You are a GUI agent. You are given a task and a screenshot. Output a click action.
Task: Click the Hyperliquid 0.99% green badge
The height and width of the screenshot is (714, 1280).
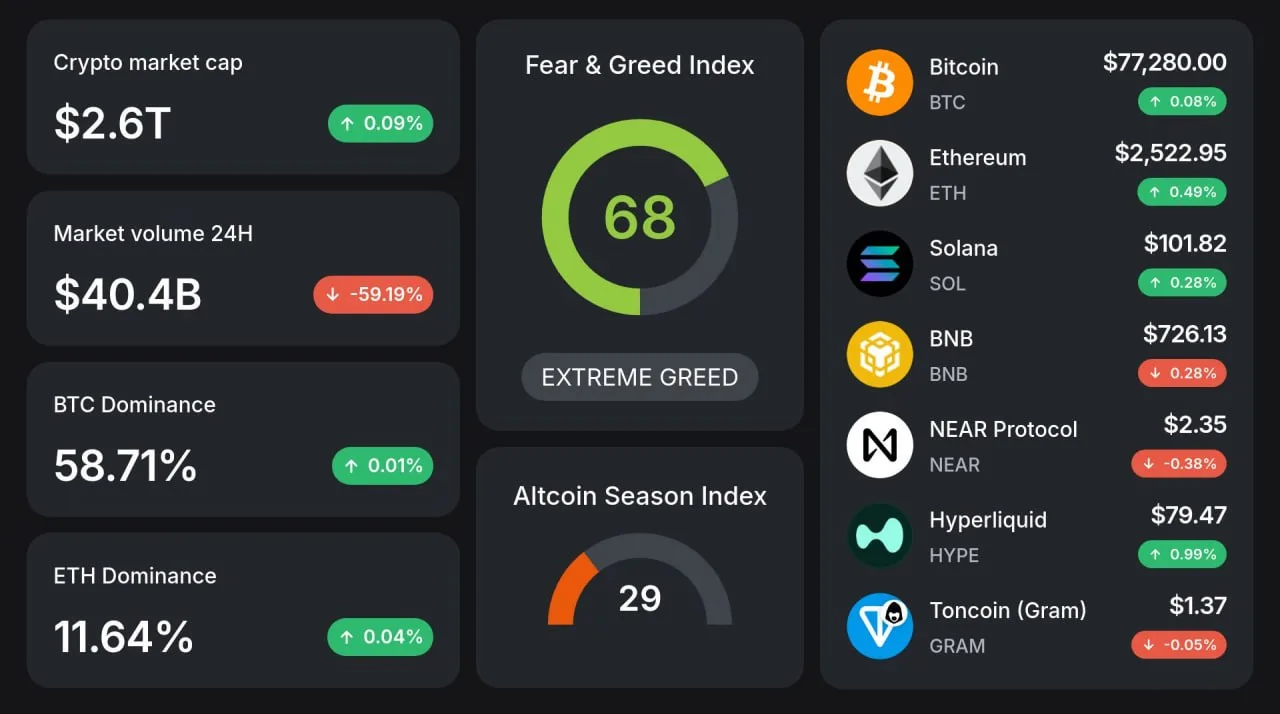point(1182,554)
